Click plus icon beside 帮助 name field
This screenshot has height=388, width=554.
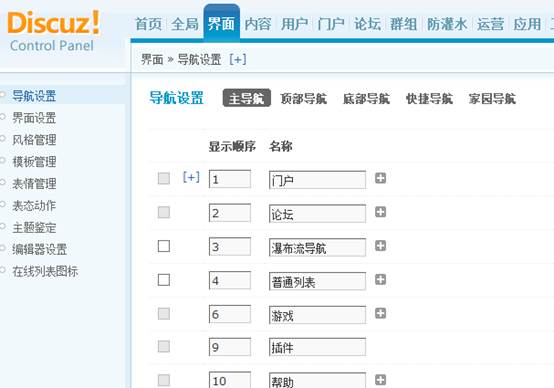tap(380, 380)
